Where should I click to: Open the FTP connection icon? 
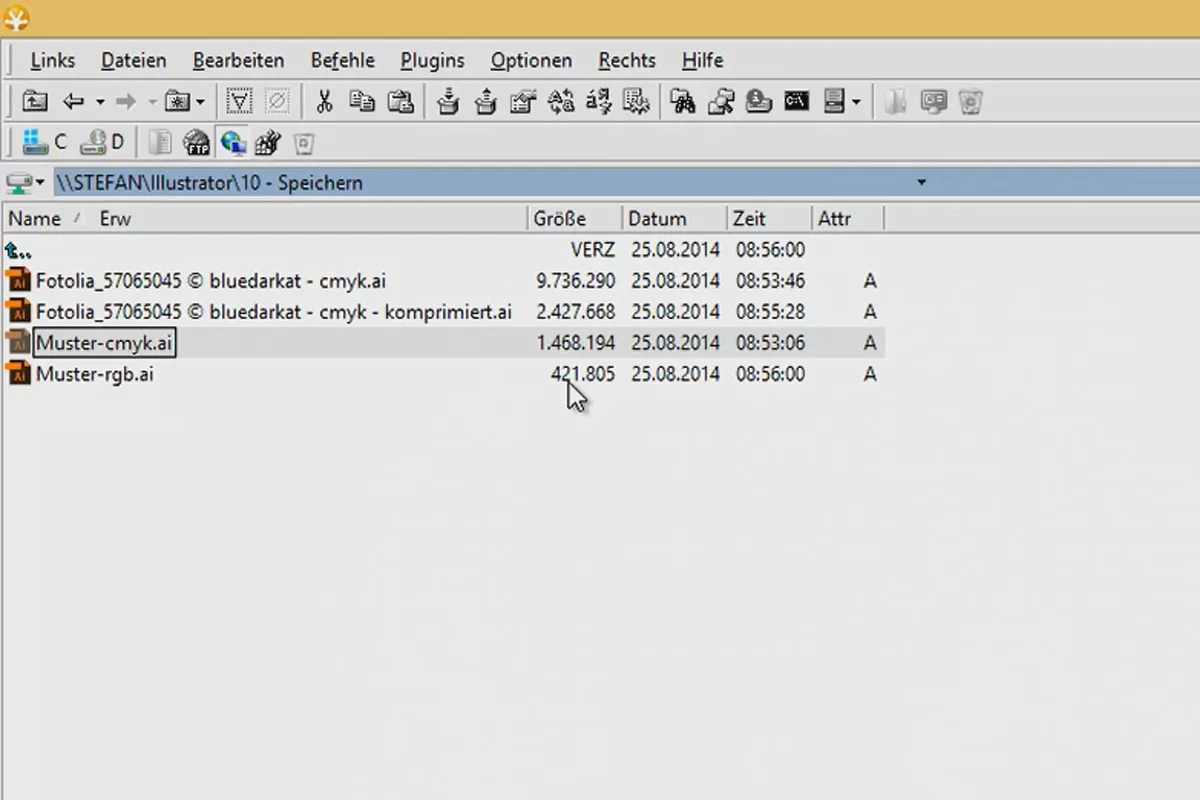click(x=197, y=143)
